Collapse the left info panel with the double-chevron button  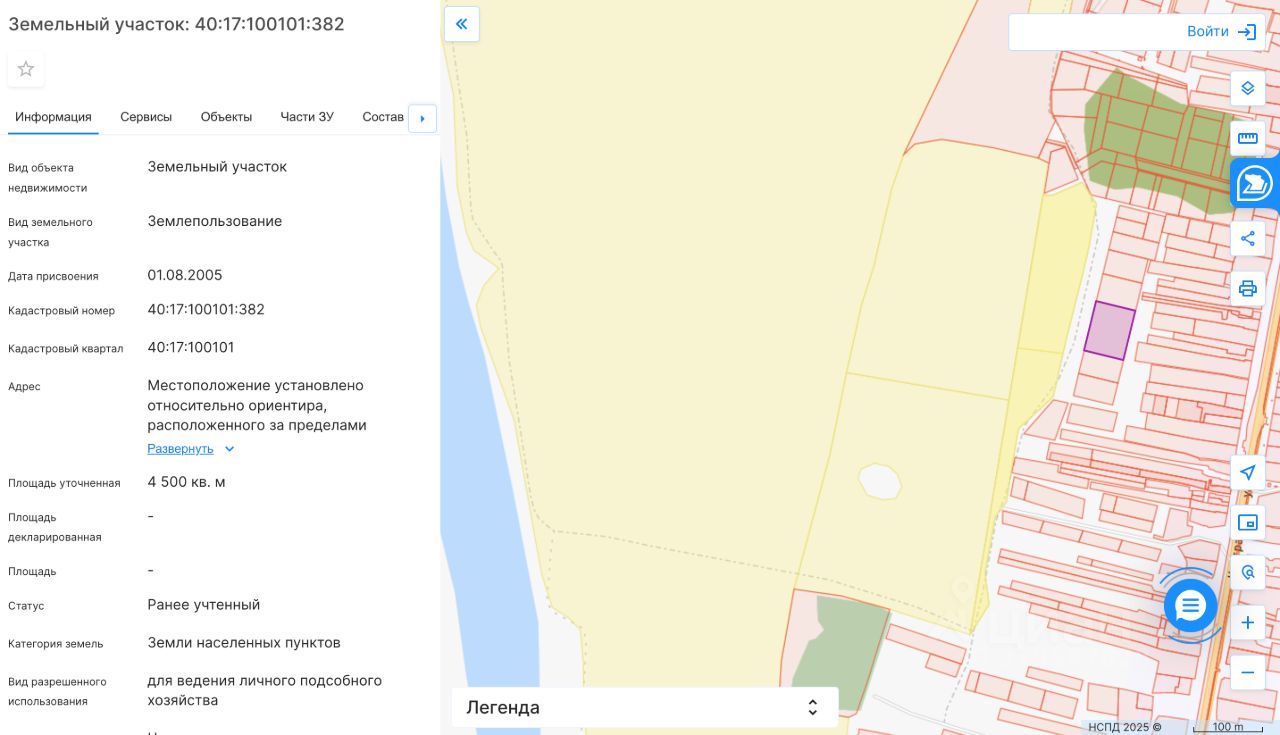click(x=462, y=24)
